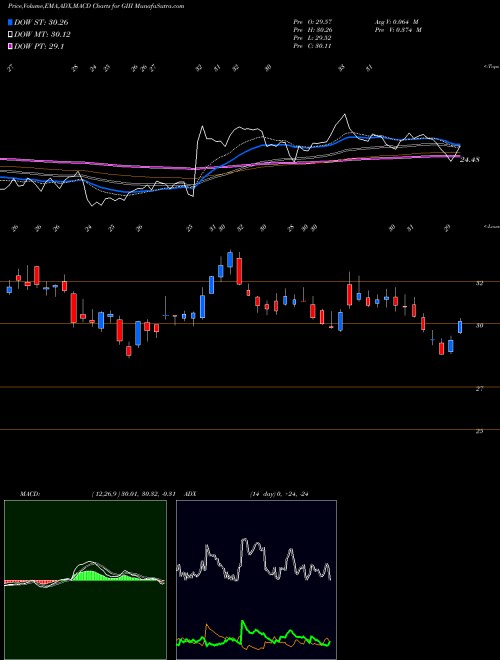The height and width of the screenshot is (660, 500).
Task: Click the 32 price axis label
Action: (x=479, y=284)
